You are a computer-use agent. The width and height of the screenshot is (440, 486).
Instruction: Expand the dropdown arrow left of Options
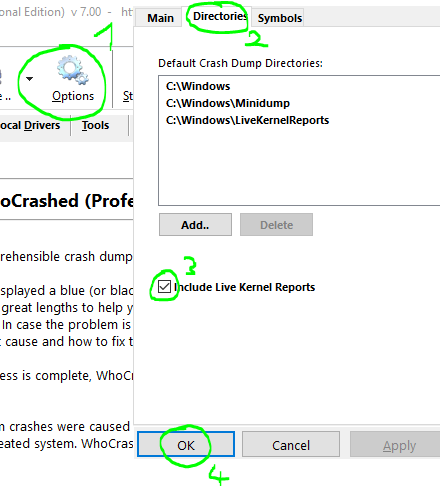point(29,79)
